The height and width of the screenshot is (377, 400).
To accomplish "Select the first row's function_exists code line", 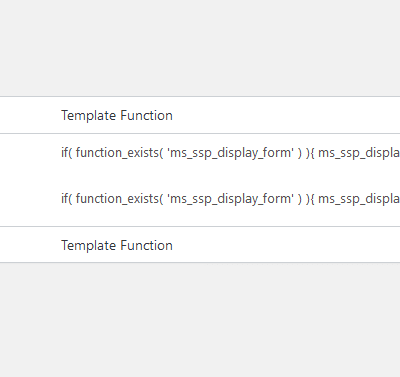I will pyautogui.click(x=230, y=153).
